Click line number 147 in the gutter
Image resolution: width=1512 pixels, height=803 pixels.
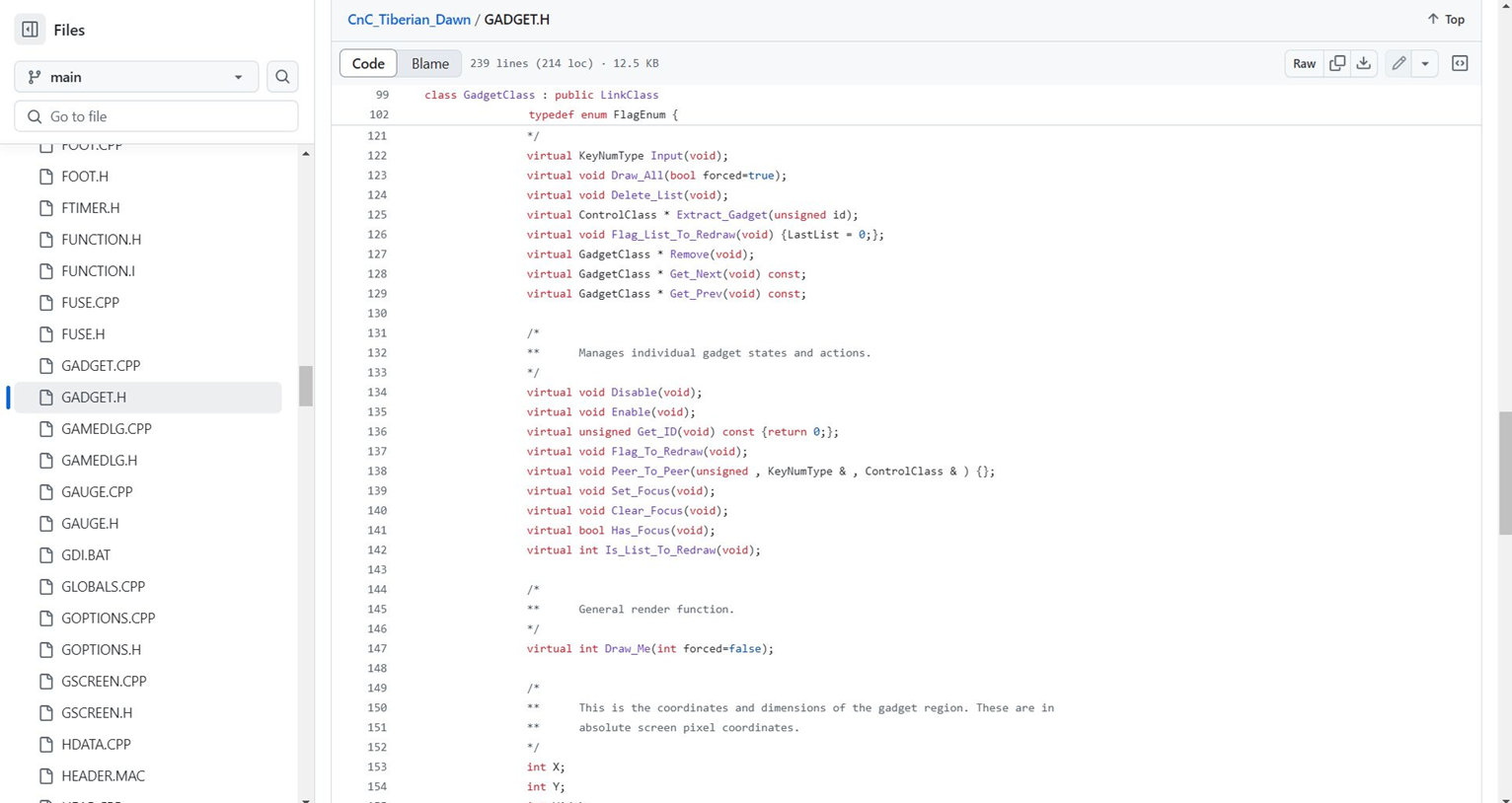coord(377,649)
